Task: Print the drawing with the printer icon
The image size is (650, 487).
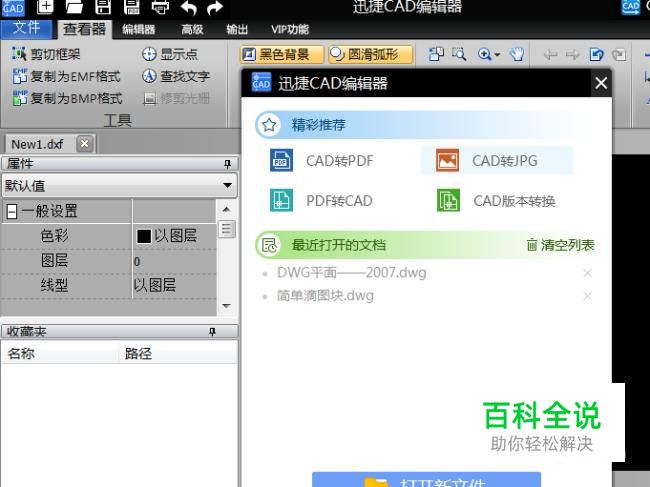Action: (160, 7)
